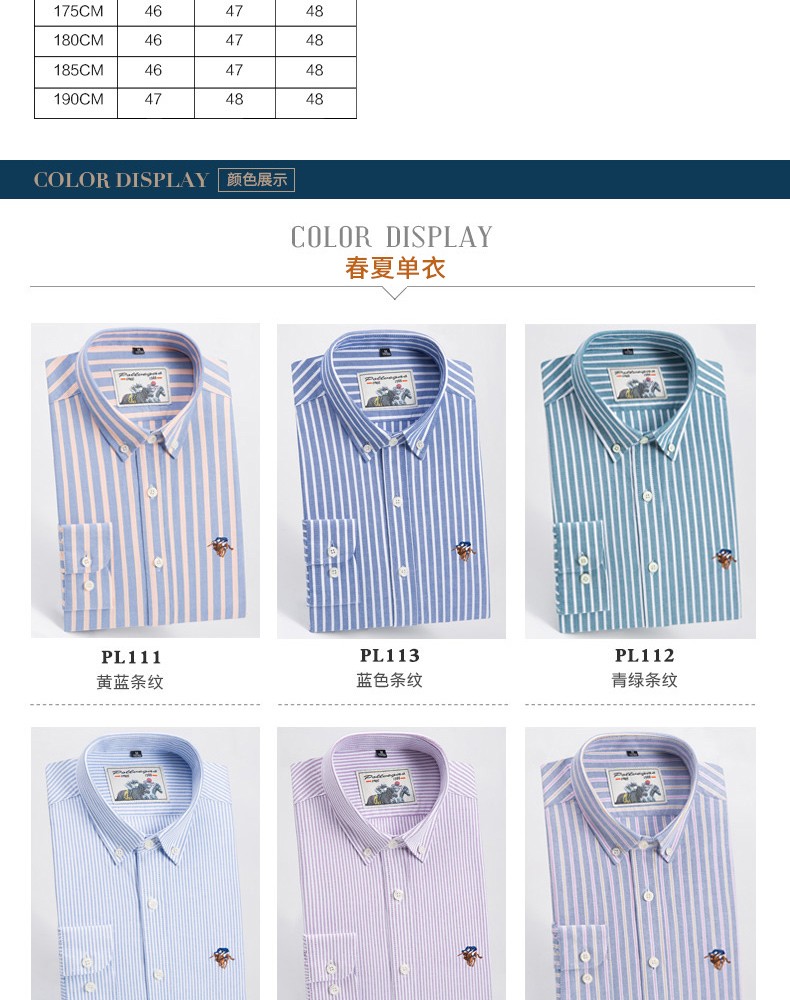790x1000 pixels.
Task: Click the horse-race label inside PL111 collar
Action: [140, 387]
